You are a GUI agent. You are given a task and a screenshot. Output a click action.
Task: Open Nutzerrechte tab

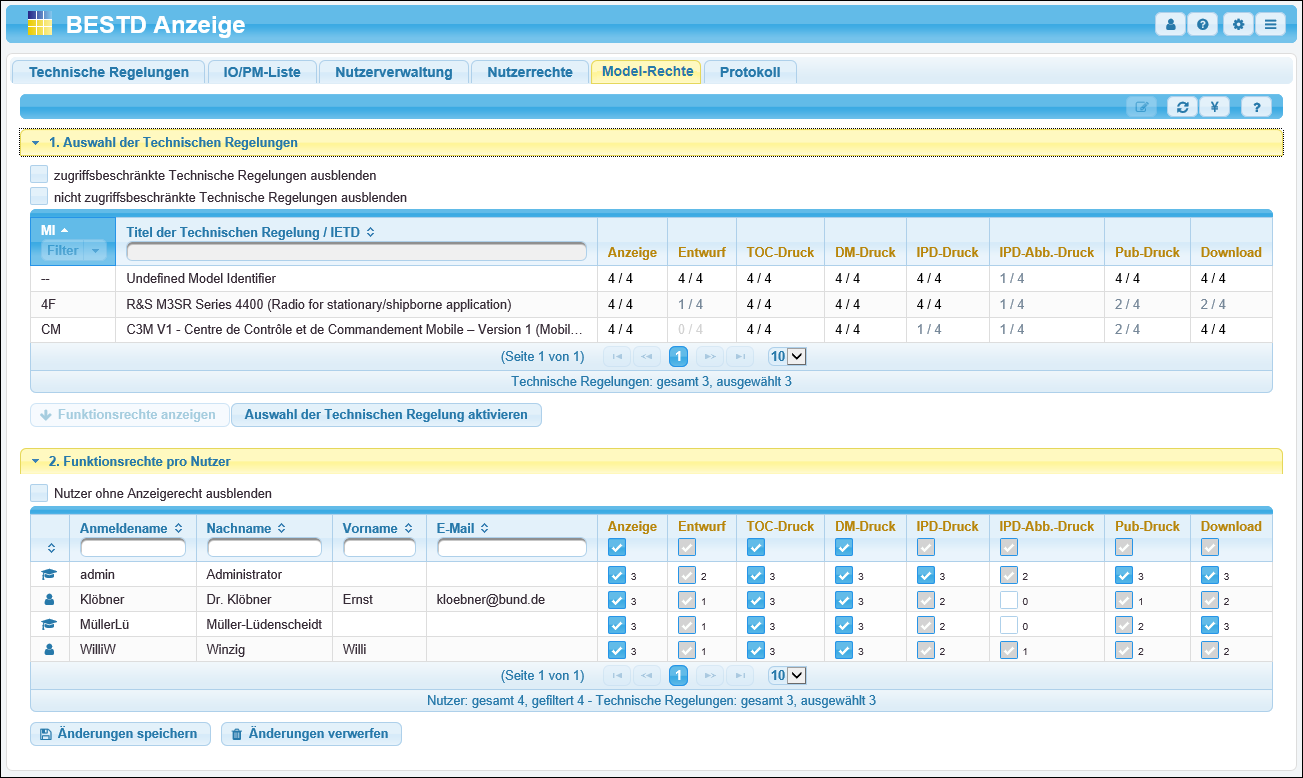[x=530, y=72]
